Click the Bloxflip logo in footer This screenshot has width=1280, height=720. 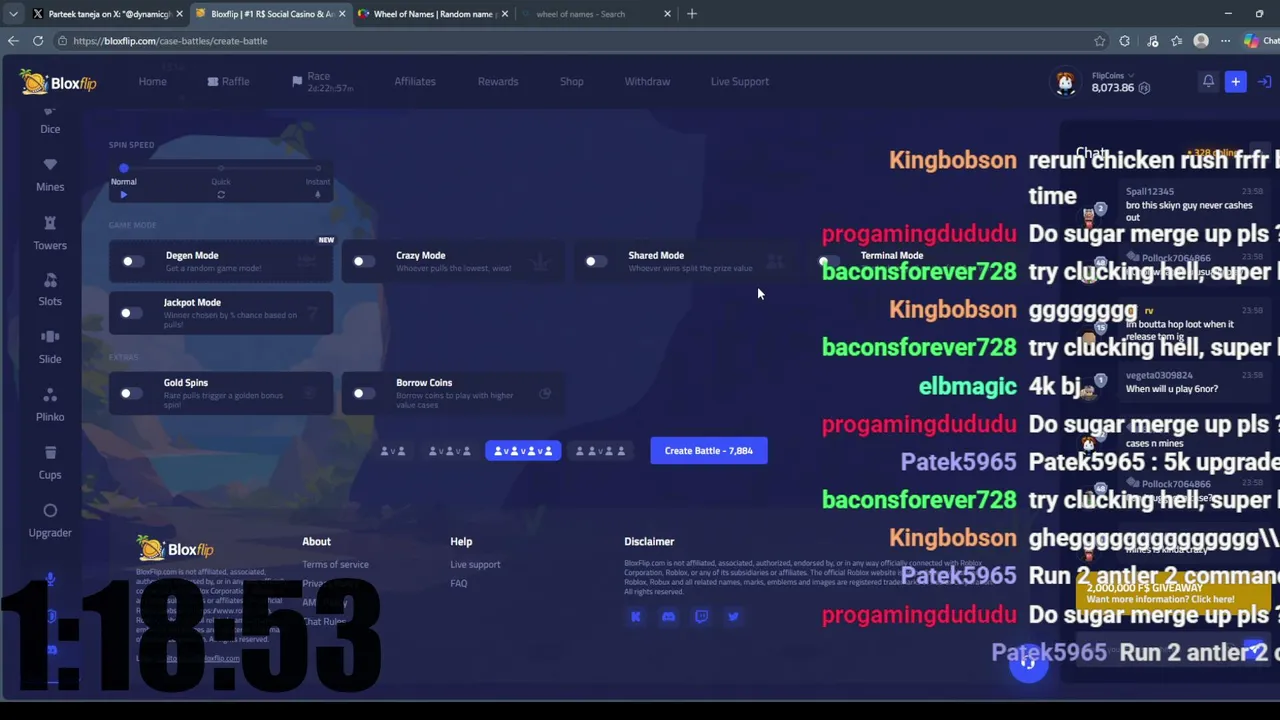pos(176,549)
